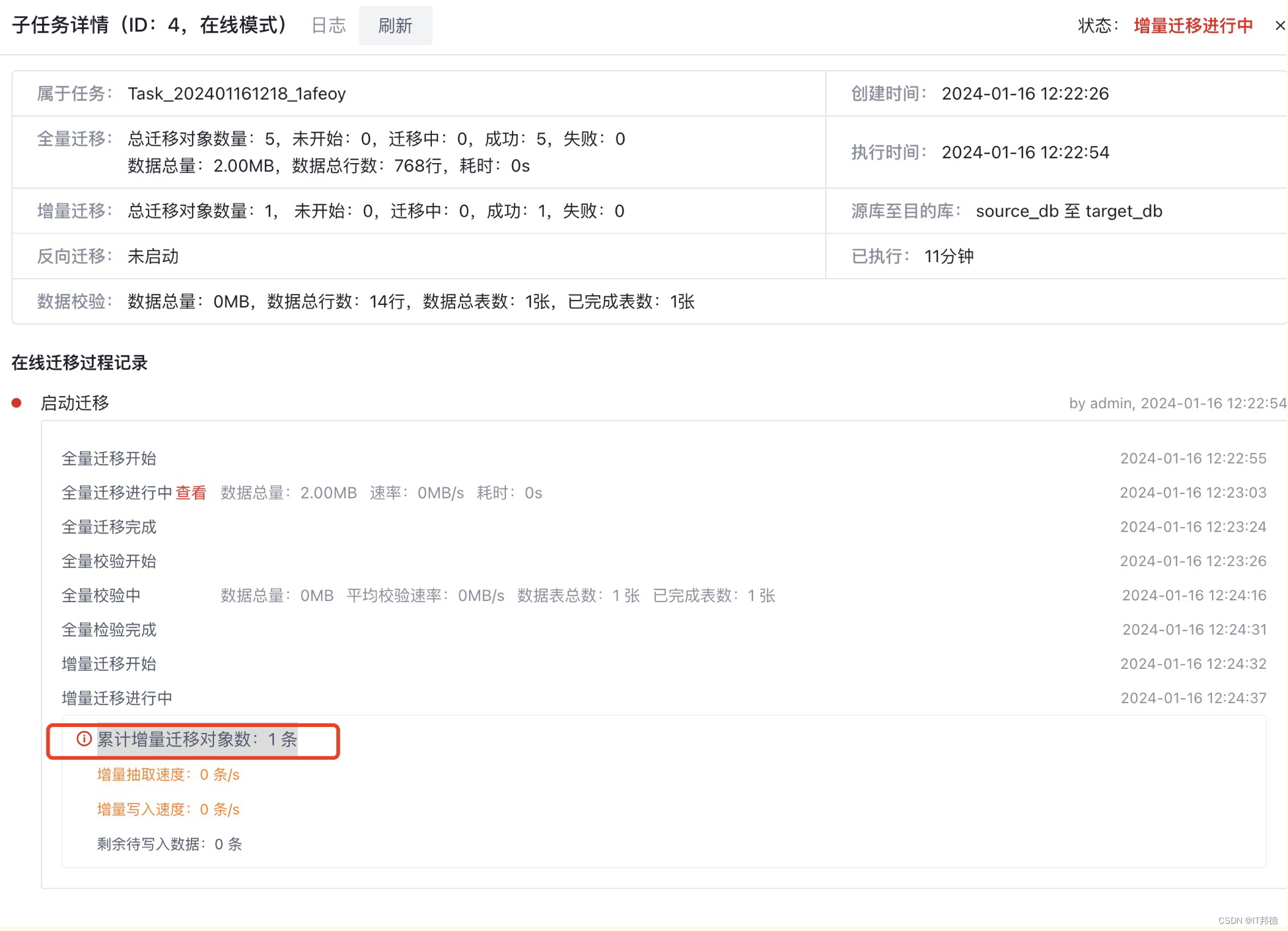1288x931 pixels.
Task: Click the 全量校验开始 log entry
Action: [x=109, y=561]
